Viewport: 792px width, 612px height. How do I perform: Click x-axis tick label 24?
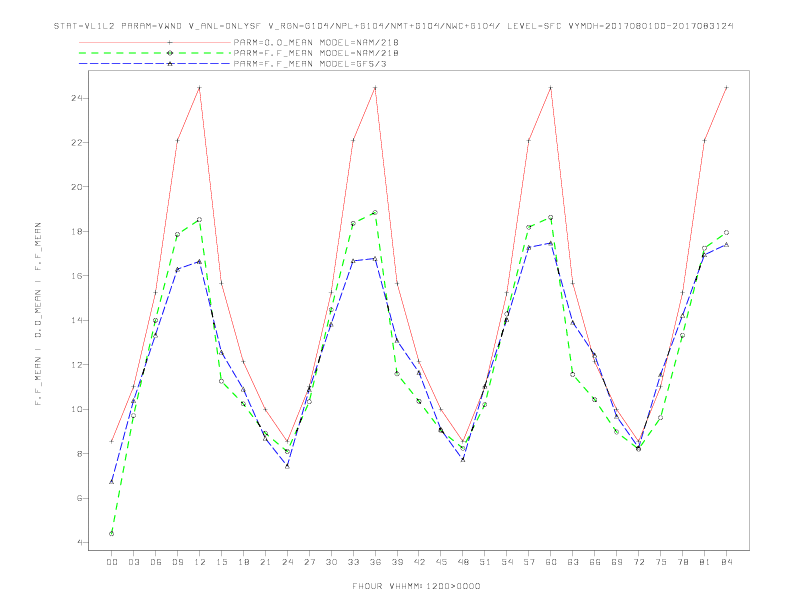coord(287,562)
